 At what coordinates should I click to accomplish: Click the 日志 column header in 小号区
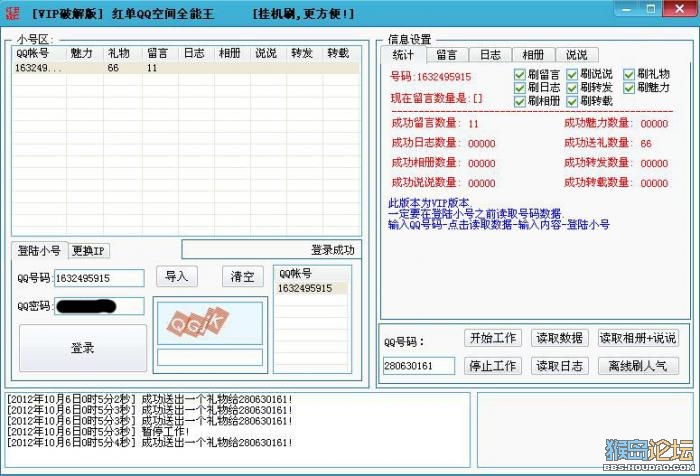click(x=196, y=53)
